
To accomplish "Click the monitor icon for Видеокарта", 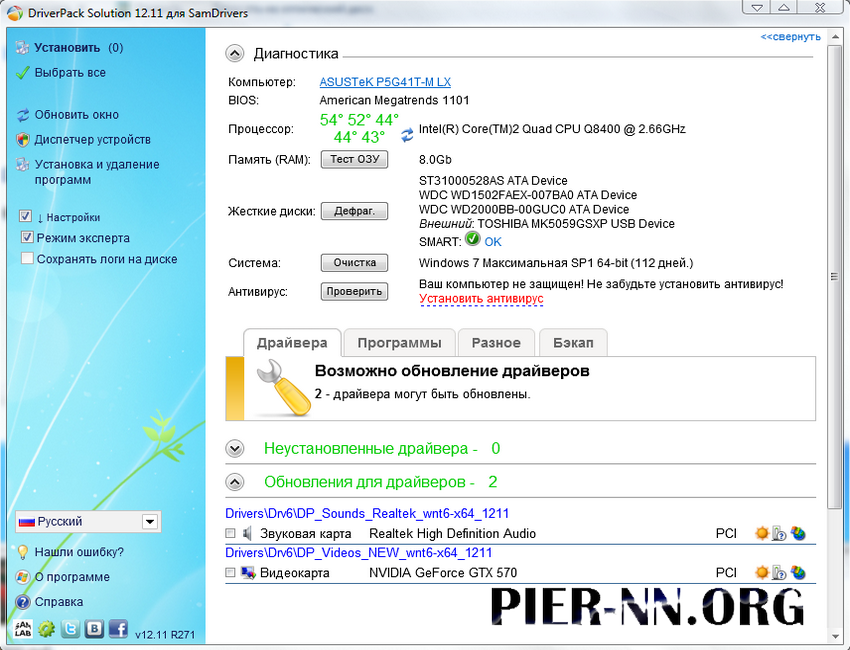I will 248,573.
